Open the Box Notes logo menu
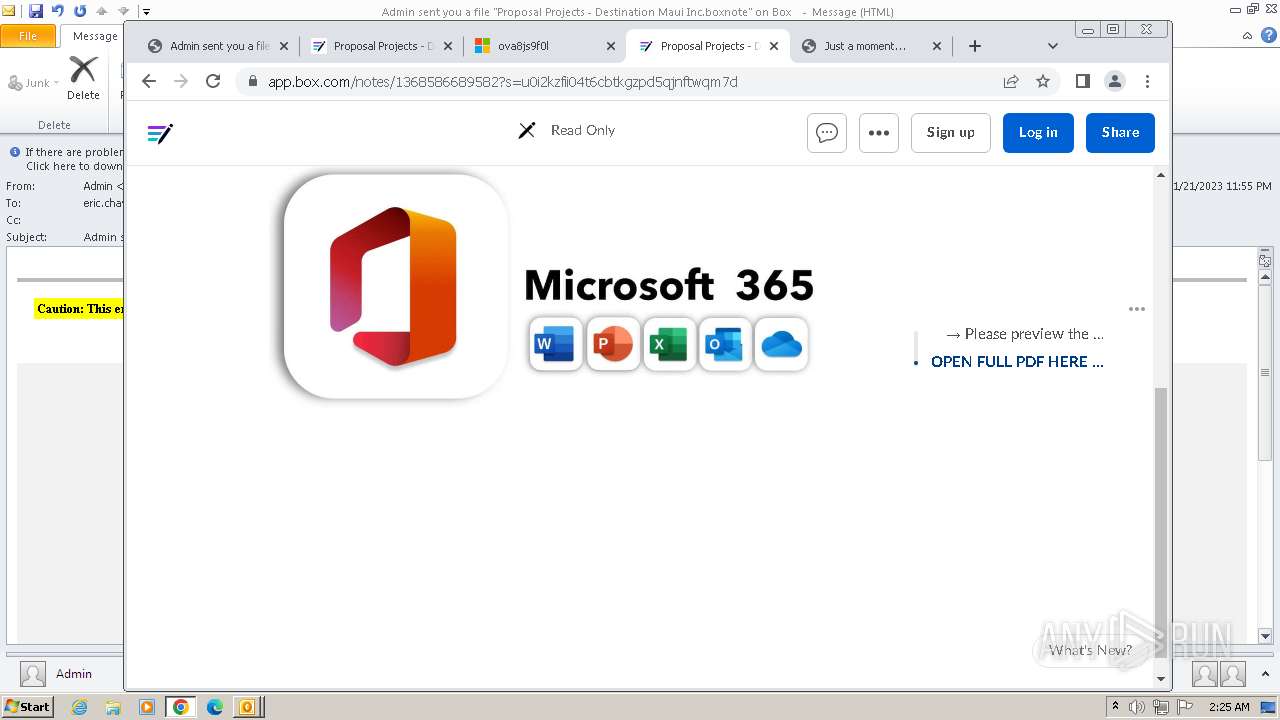1280x720 pixels. [x=160, y=133]
